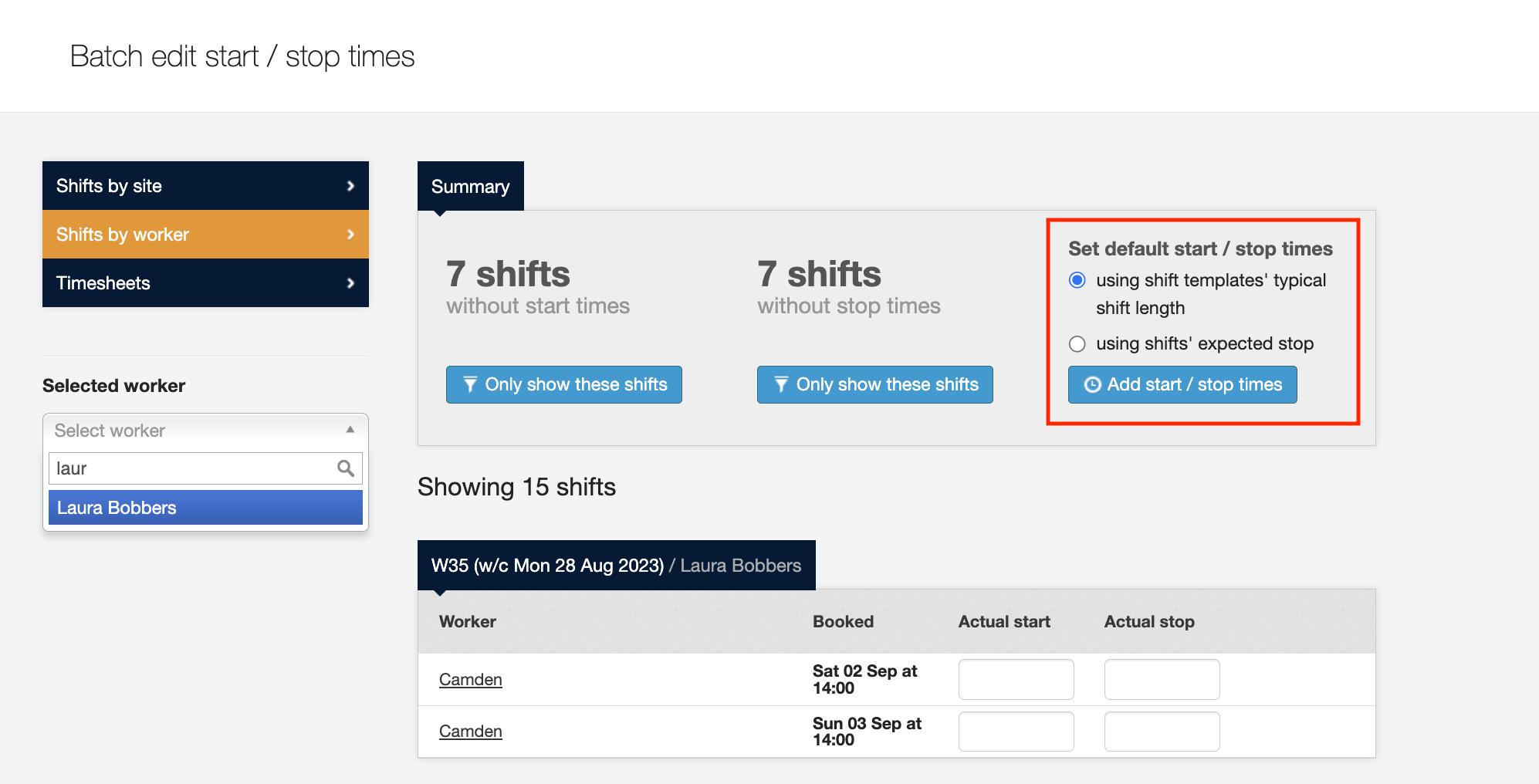The height and width of the screenshot is (784, 1539).
Task: Click filter funnel icon under without start times
Action: tap(469, 385)
